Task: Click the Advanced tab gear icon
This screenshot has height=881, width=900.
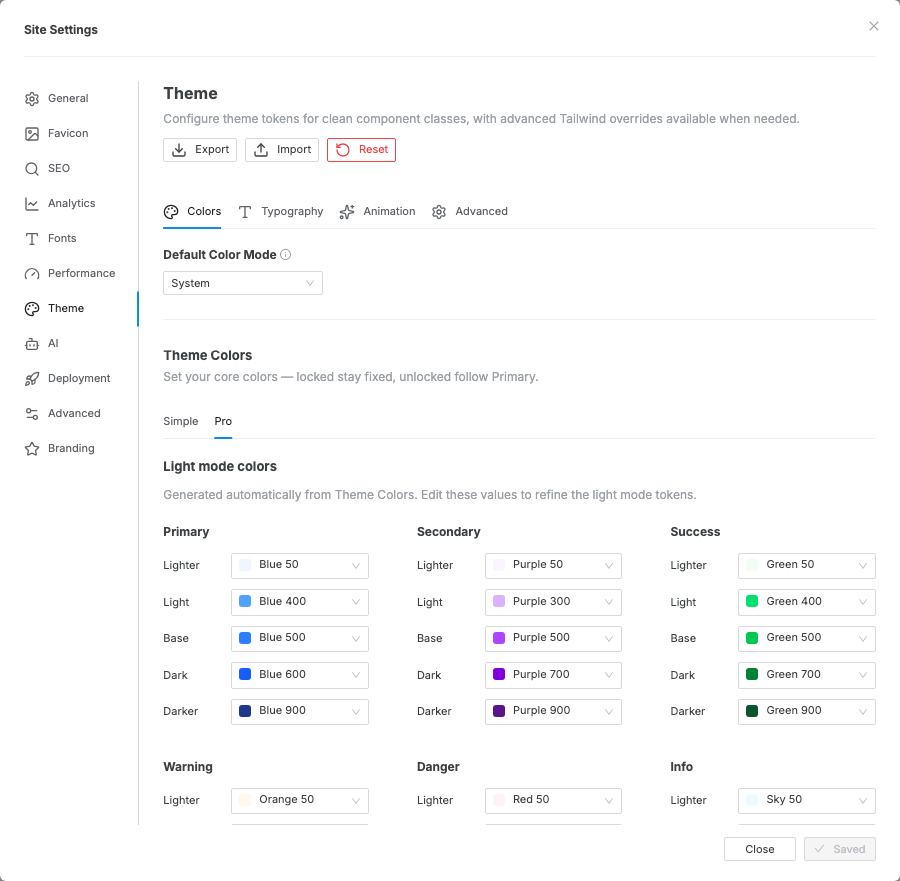Action: (x=439, y=212)
